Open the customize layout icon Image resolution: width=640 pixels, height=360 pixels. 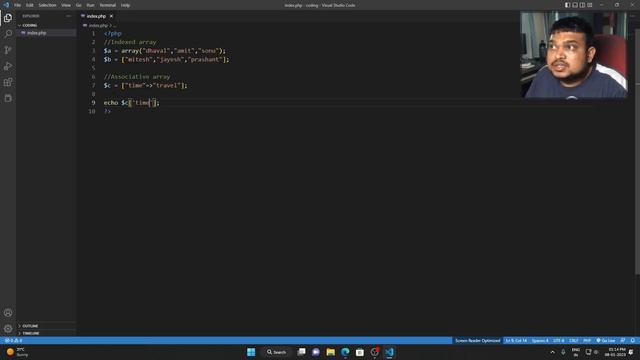tap(590, 5)
